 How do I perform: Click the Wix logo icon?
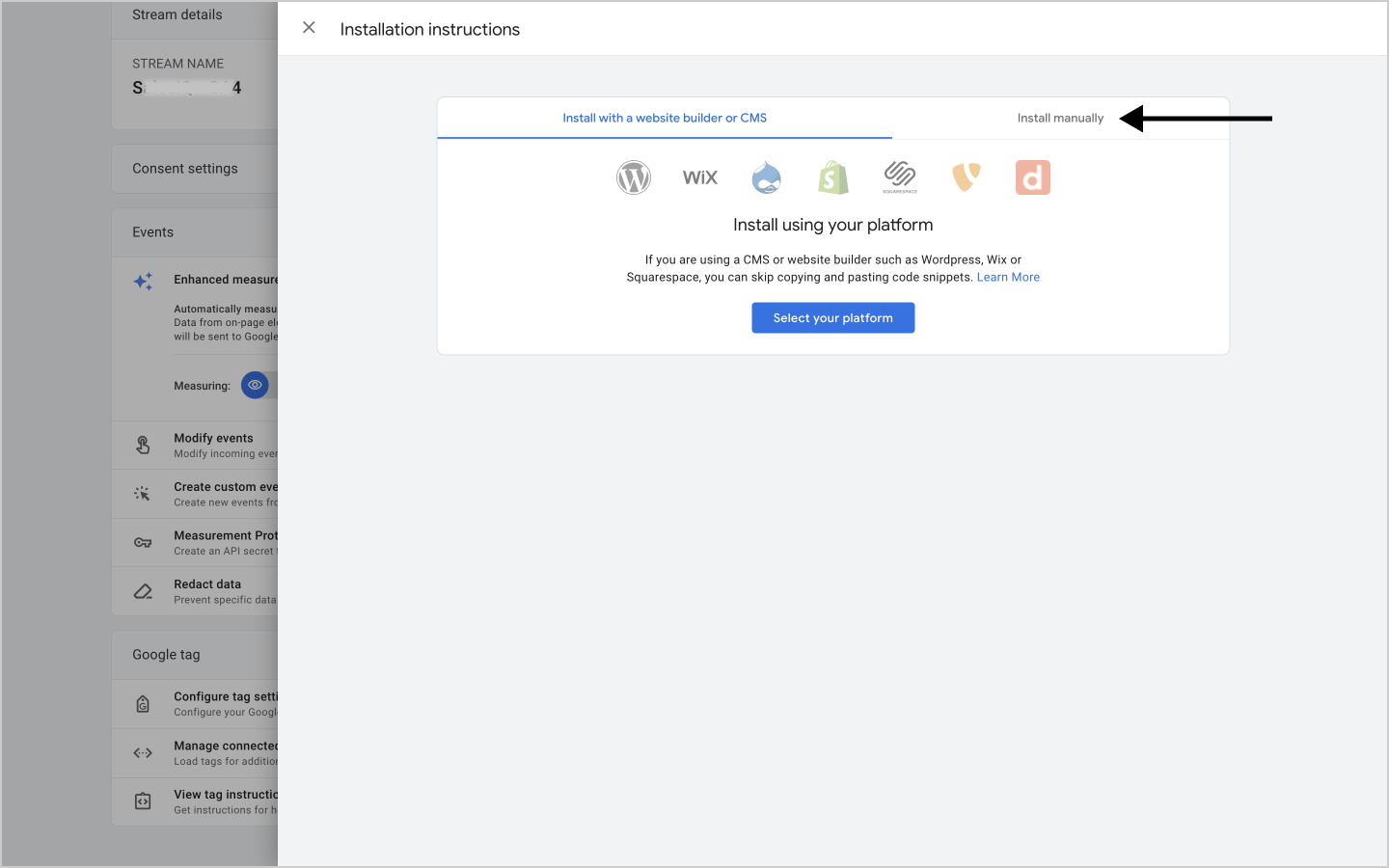tap(700, 177)
